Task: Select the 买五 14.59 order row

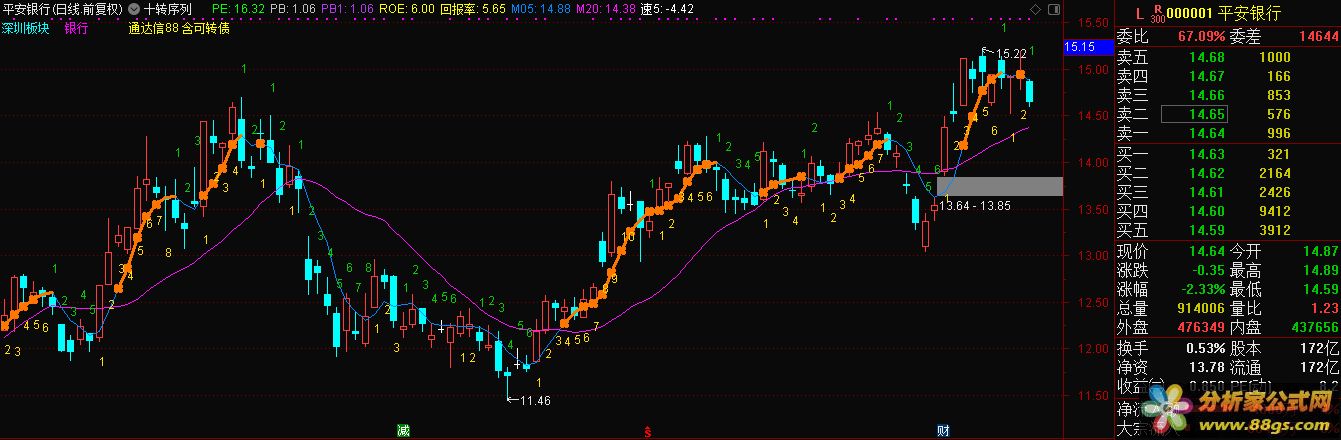Action: click(x=1227, y=230)
